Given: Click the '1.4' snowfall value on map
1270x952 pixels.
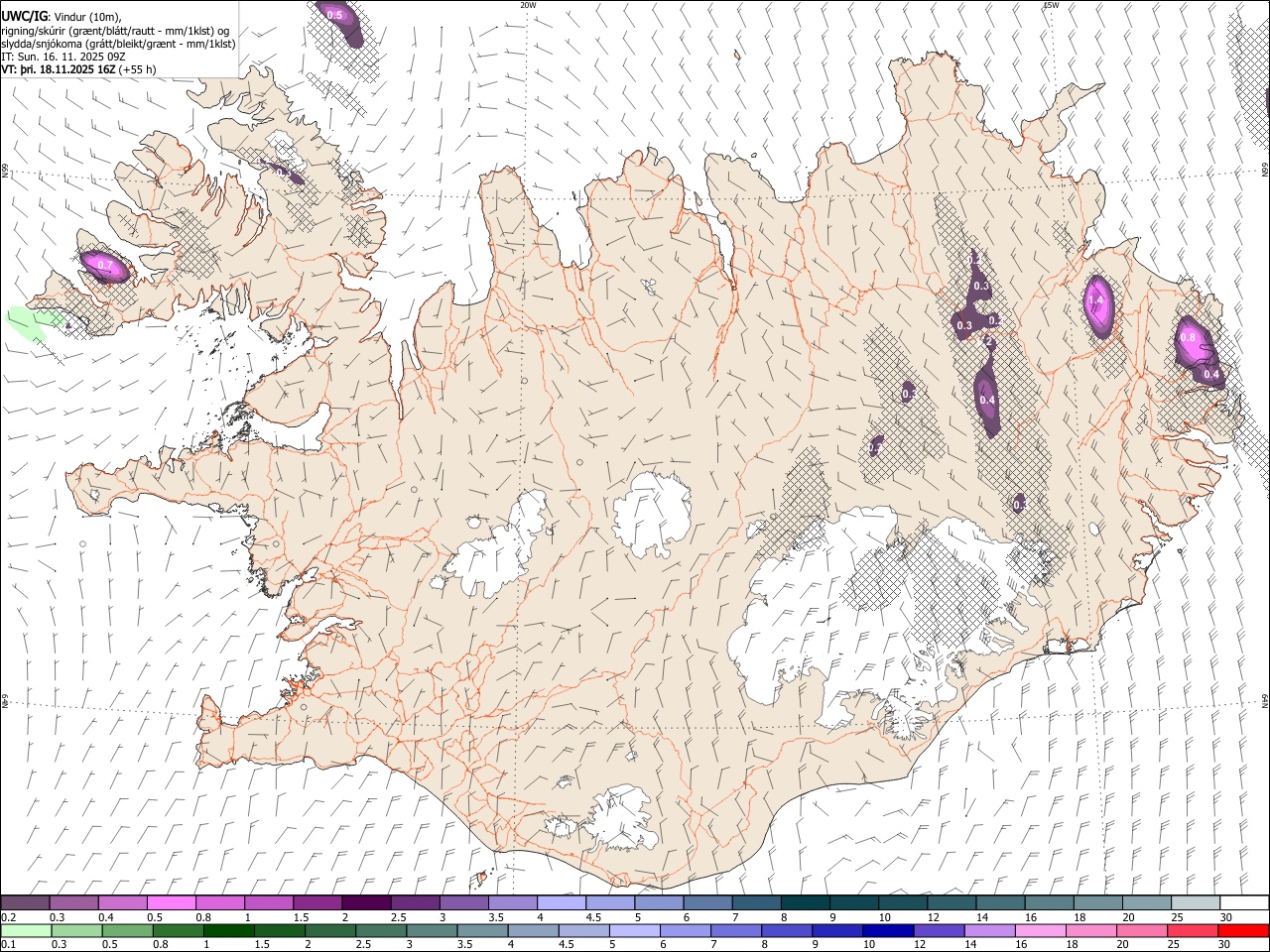Looking at the screenshot, I should (1095, 300).
